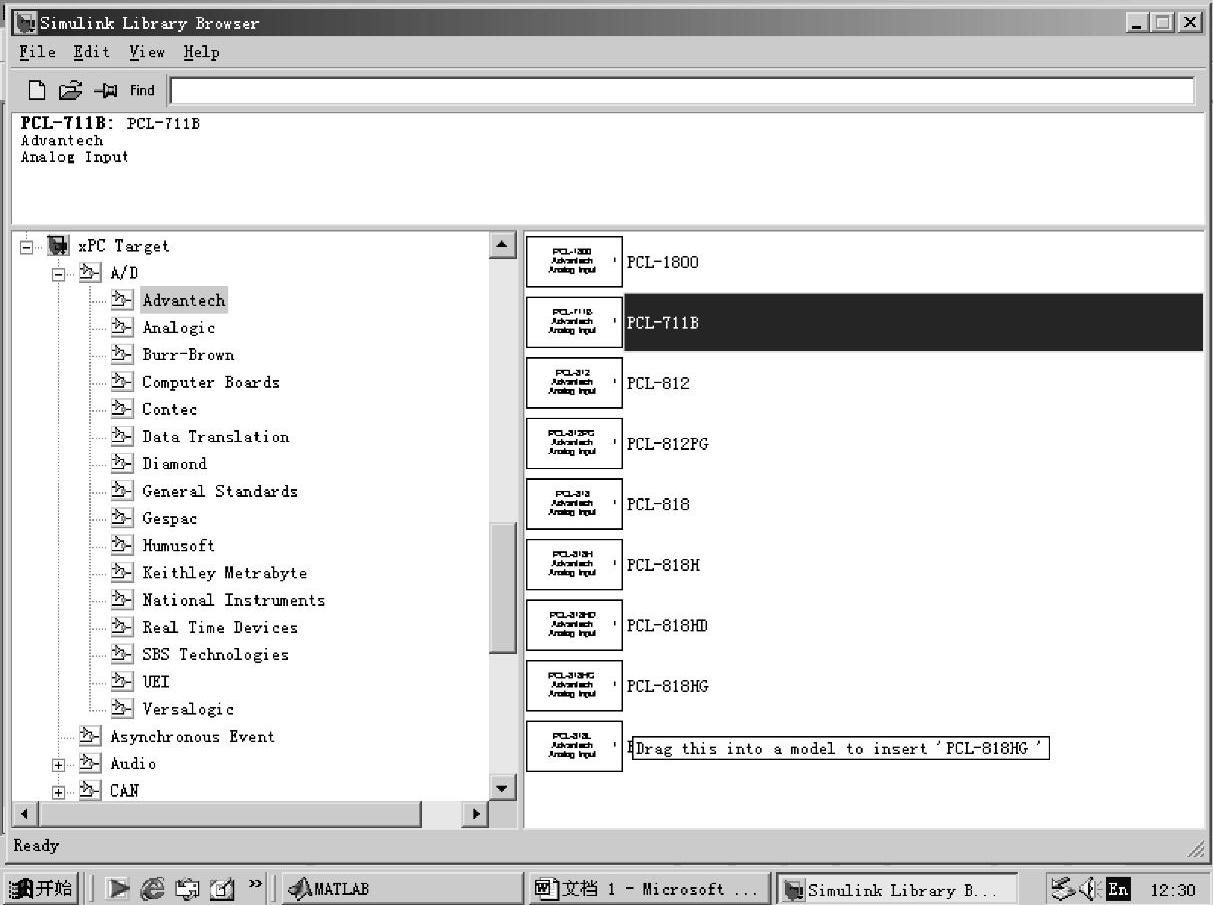
Task: Click the volume speaker icon in the tray
Action: [x=1092, y=888]
